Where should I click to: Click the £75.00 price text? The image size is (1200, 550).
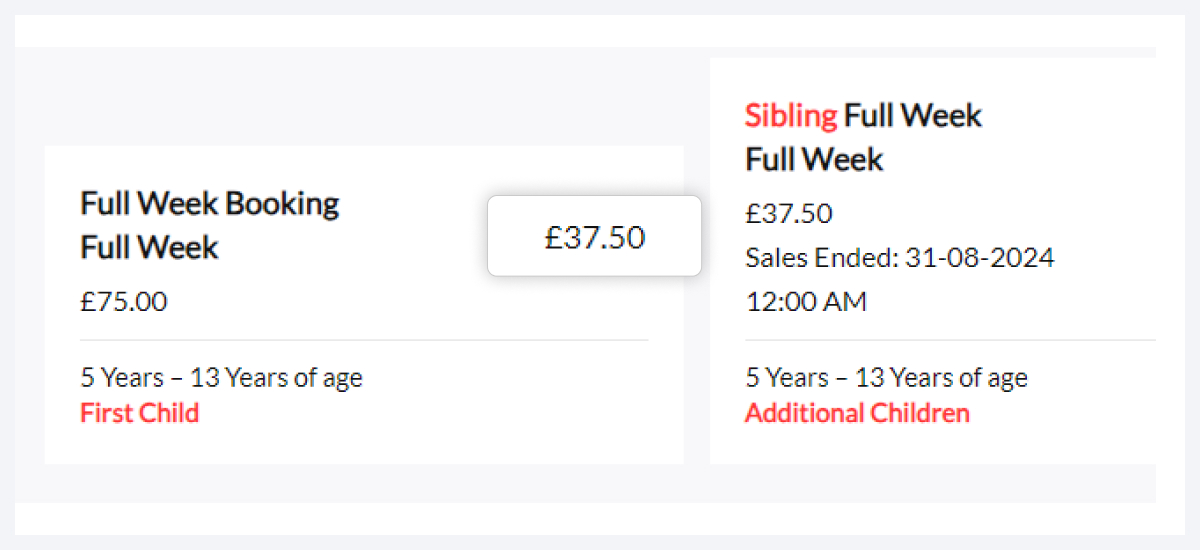click(x=124, y=301)
